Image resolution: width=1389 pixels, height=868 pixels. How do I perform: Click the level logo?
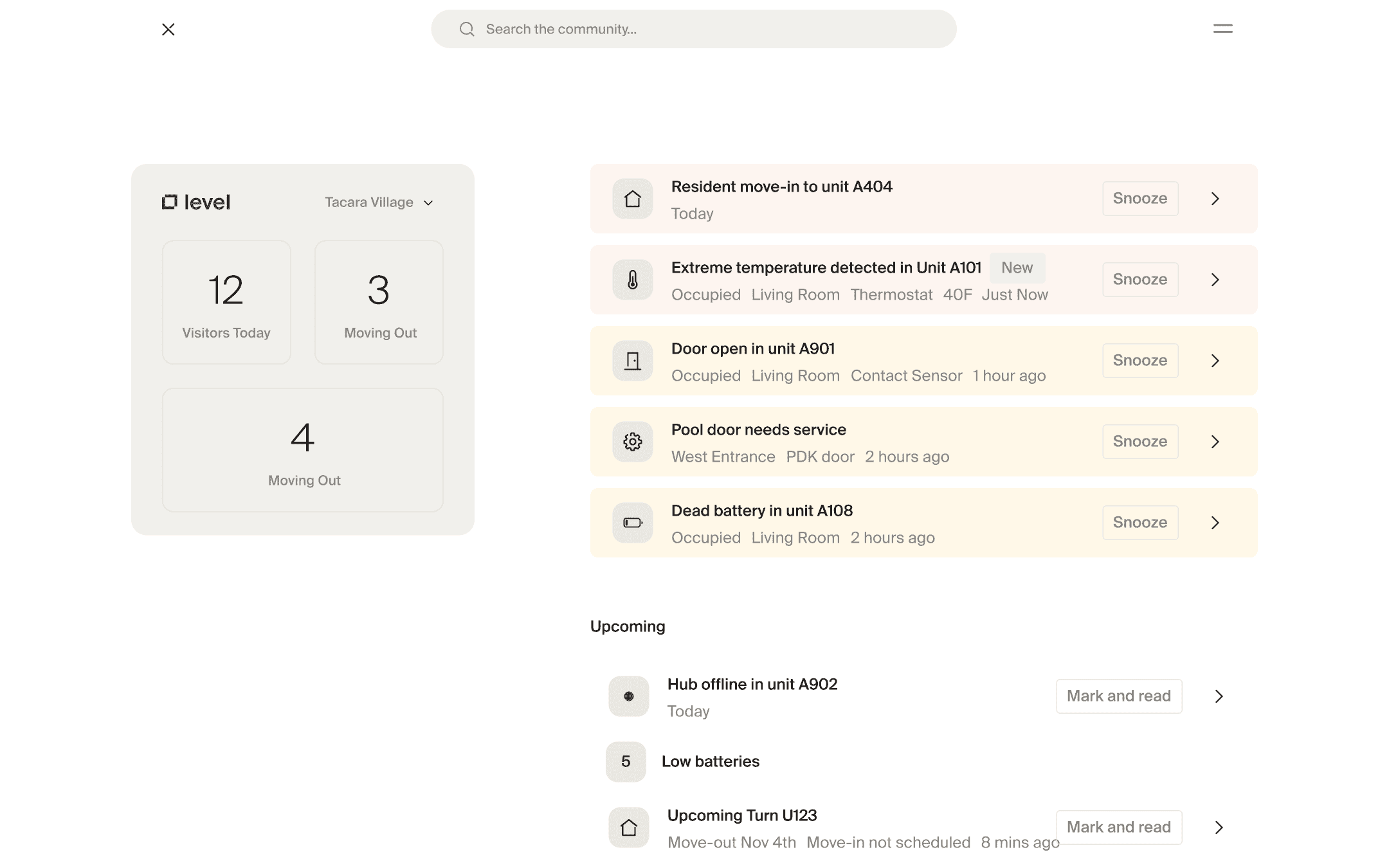pyautogui.click(x=196, y=203)
